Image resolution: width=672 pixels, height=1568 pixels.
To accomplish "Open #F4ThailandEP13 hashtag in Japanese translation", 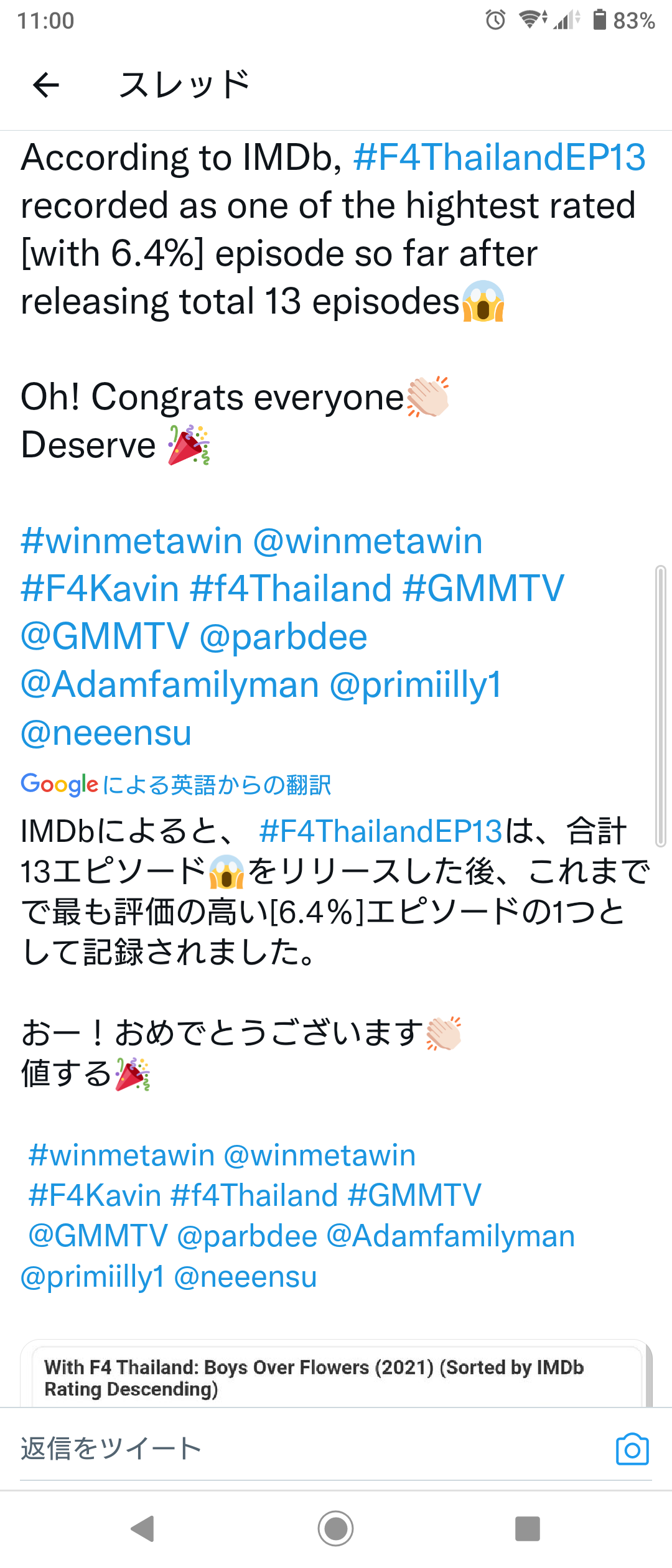I will click(x=381, y=831).
